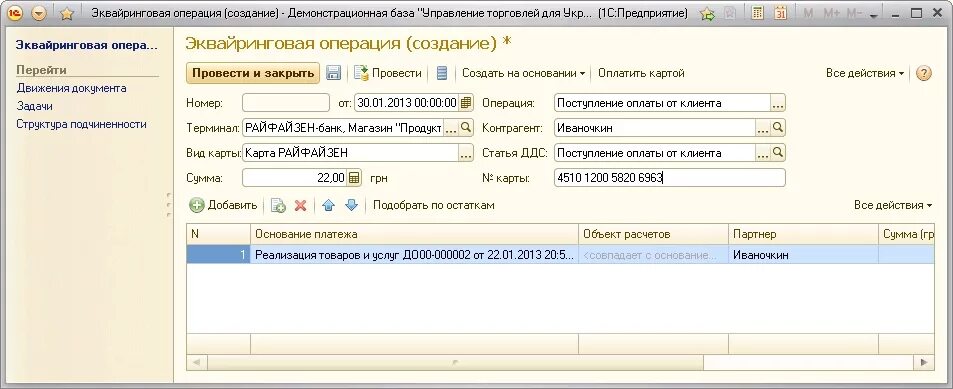The image size is (953, 389).
Task: Click the Вид карты field
Action: [x=350, y=153]
